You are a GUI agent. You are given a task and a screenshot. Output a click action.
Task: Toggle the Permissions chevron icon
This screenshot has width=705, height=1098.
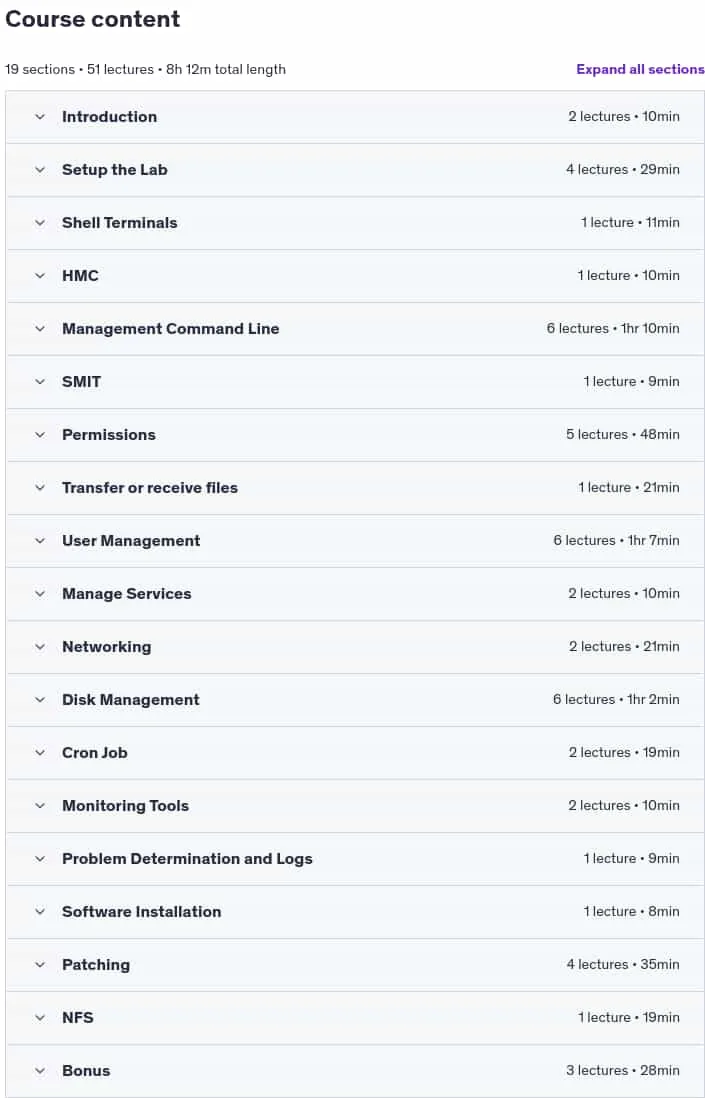coord(40,435)
